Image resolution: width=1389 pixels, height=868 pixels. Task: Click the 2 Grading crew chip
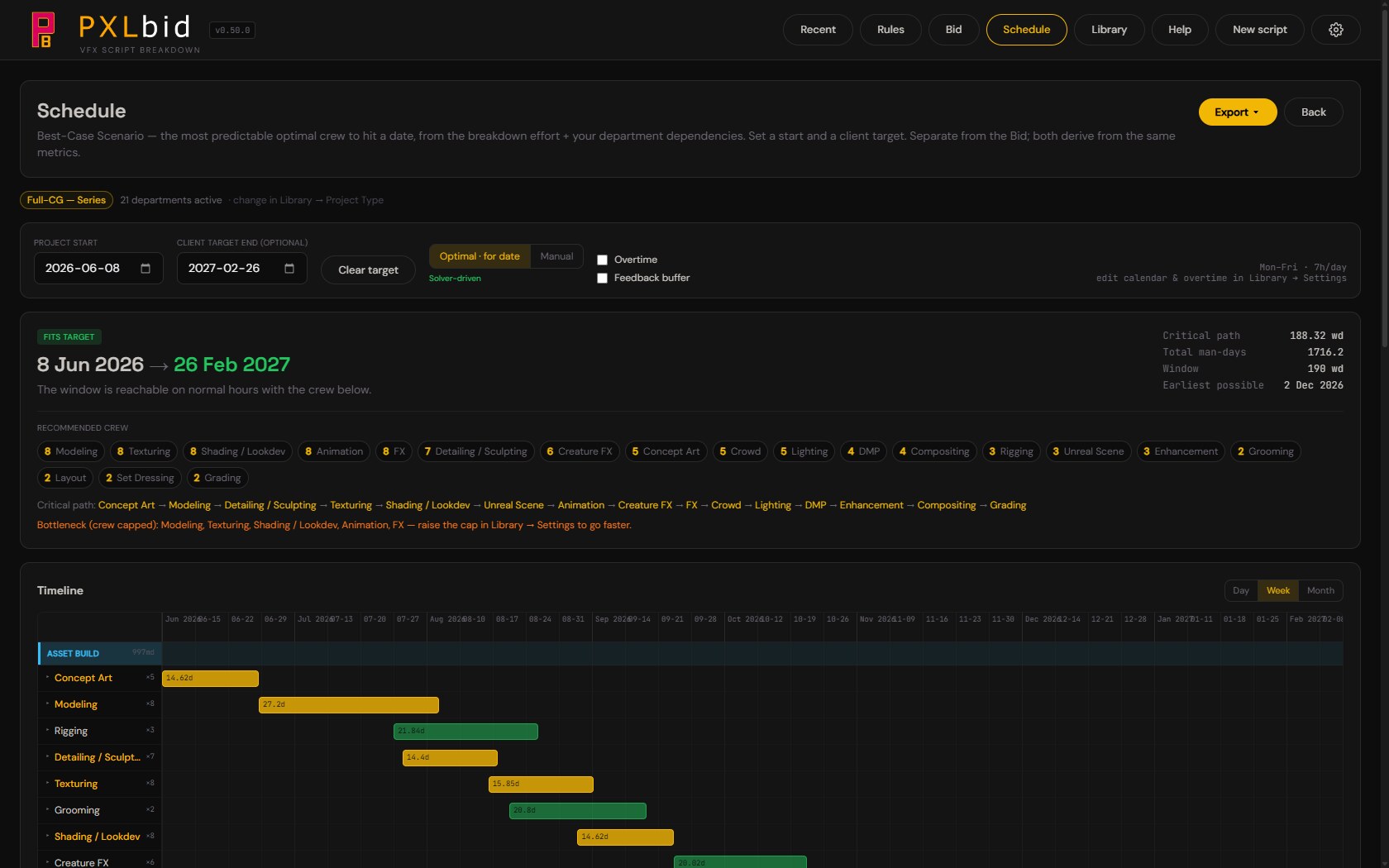[x=217, y=478]
